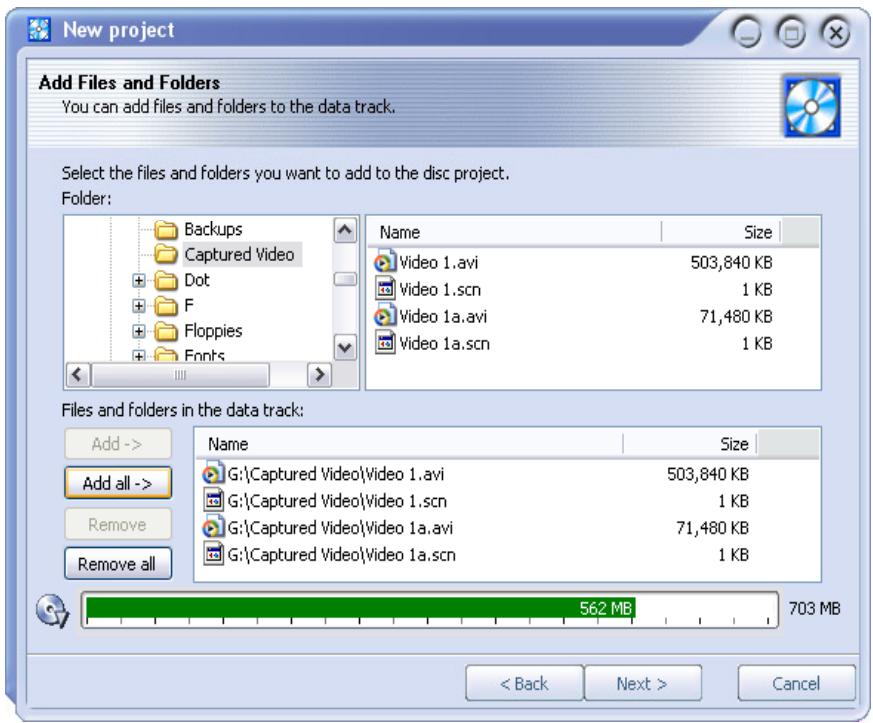Maximize the New project window

point(791,33)
